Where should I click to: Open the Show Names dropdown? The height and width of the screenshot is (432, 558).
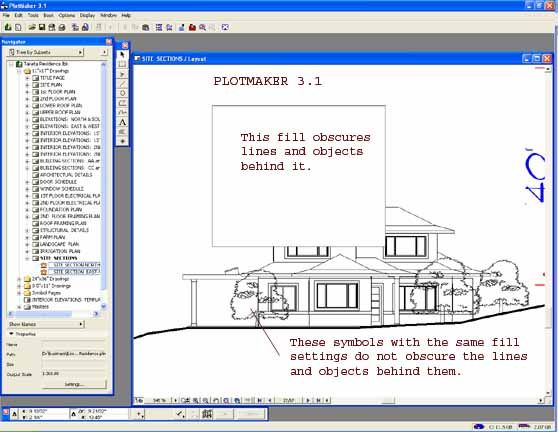[x=46, y=324]
